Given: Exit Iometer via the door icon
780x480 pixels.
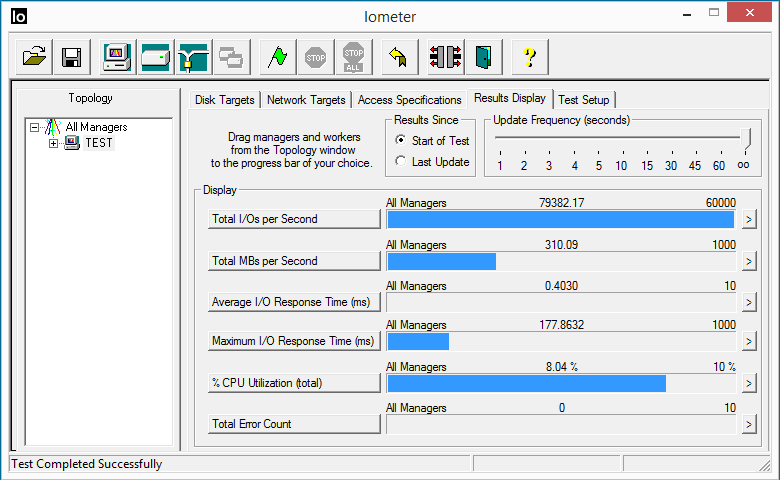Looking at the screenshot, I should click(484, 57).
